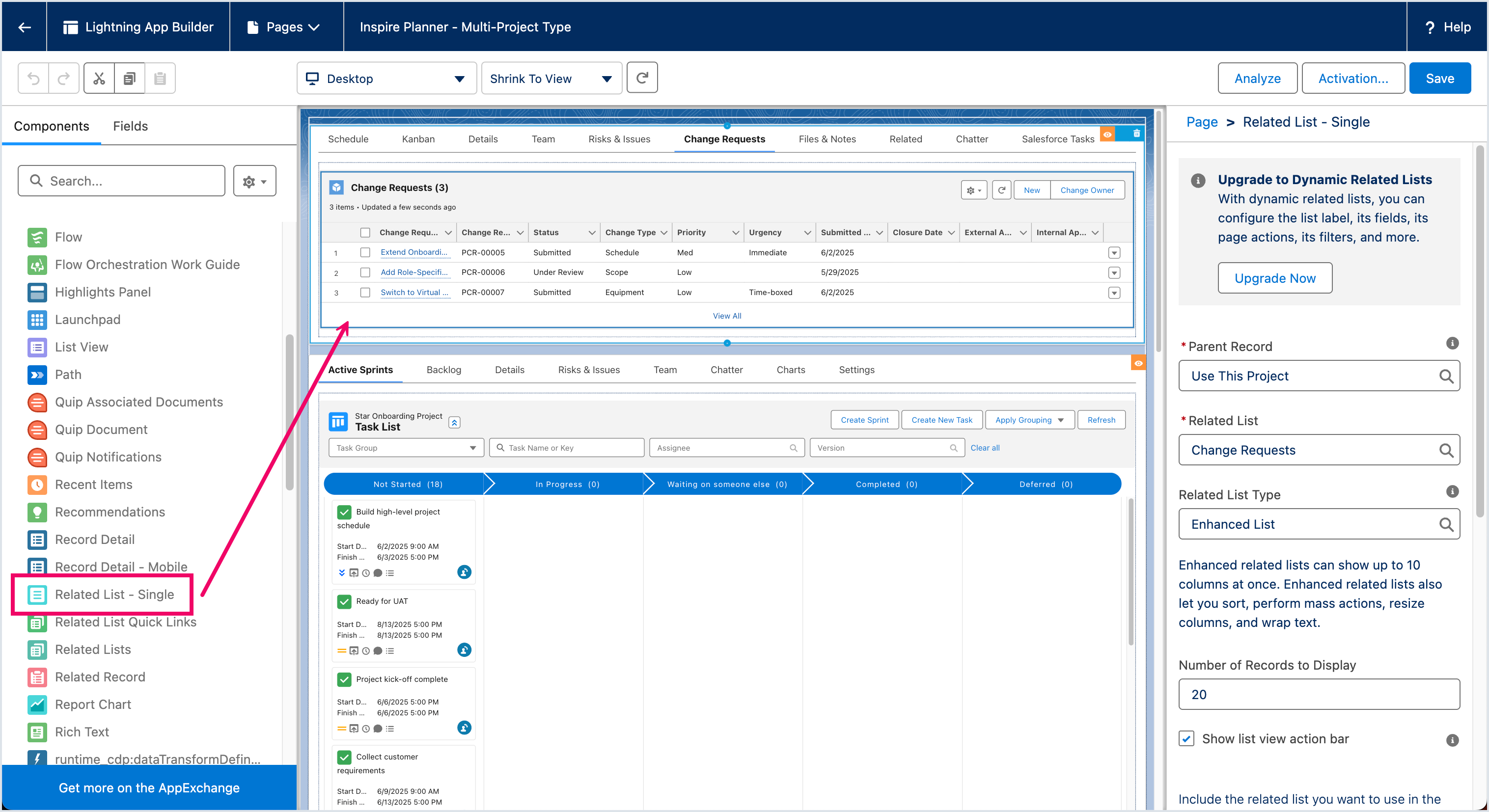Click the cut scissors icon
The width and height of the screenshot is (1489, 812).
tap(99, 78)
